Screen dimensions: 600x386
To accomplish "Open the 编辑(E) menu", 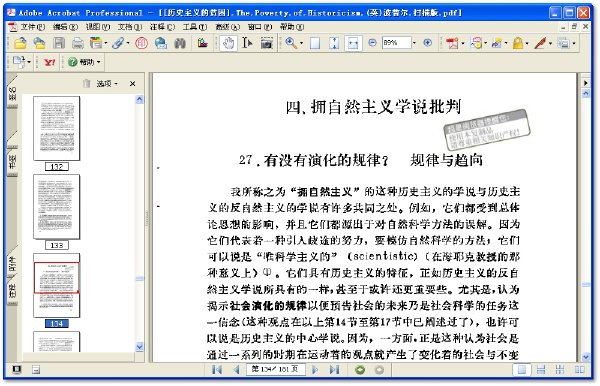I will 65,27.
